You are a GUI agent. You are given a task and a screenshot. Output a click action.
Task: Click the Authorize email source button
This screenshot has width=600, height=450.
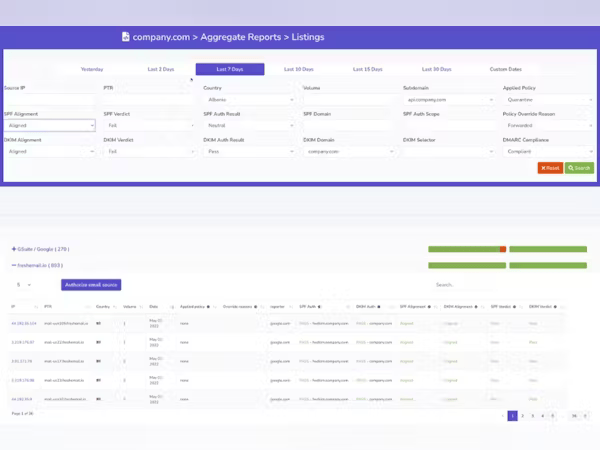click(91, 284)
